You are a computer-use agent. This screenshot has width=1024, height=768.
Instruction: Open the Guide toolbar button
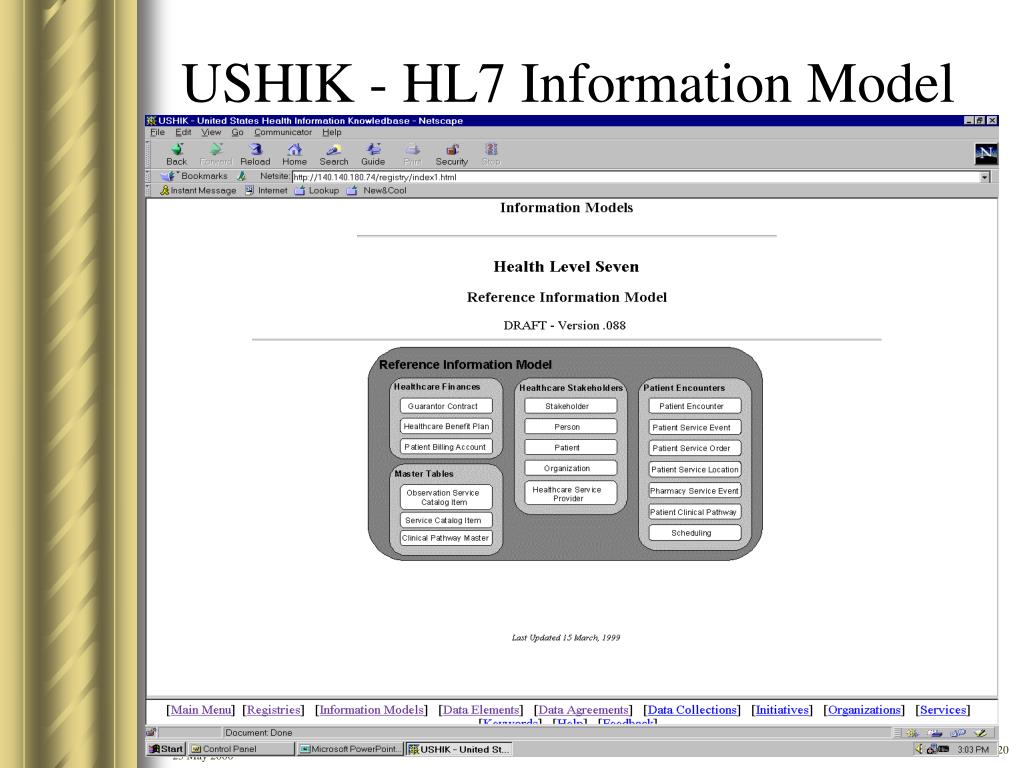373,155
